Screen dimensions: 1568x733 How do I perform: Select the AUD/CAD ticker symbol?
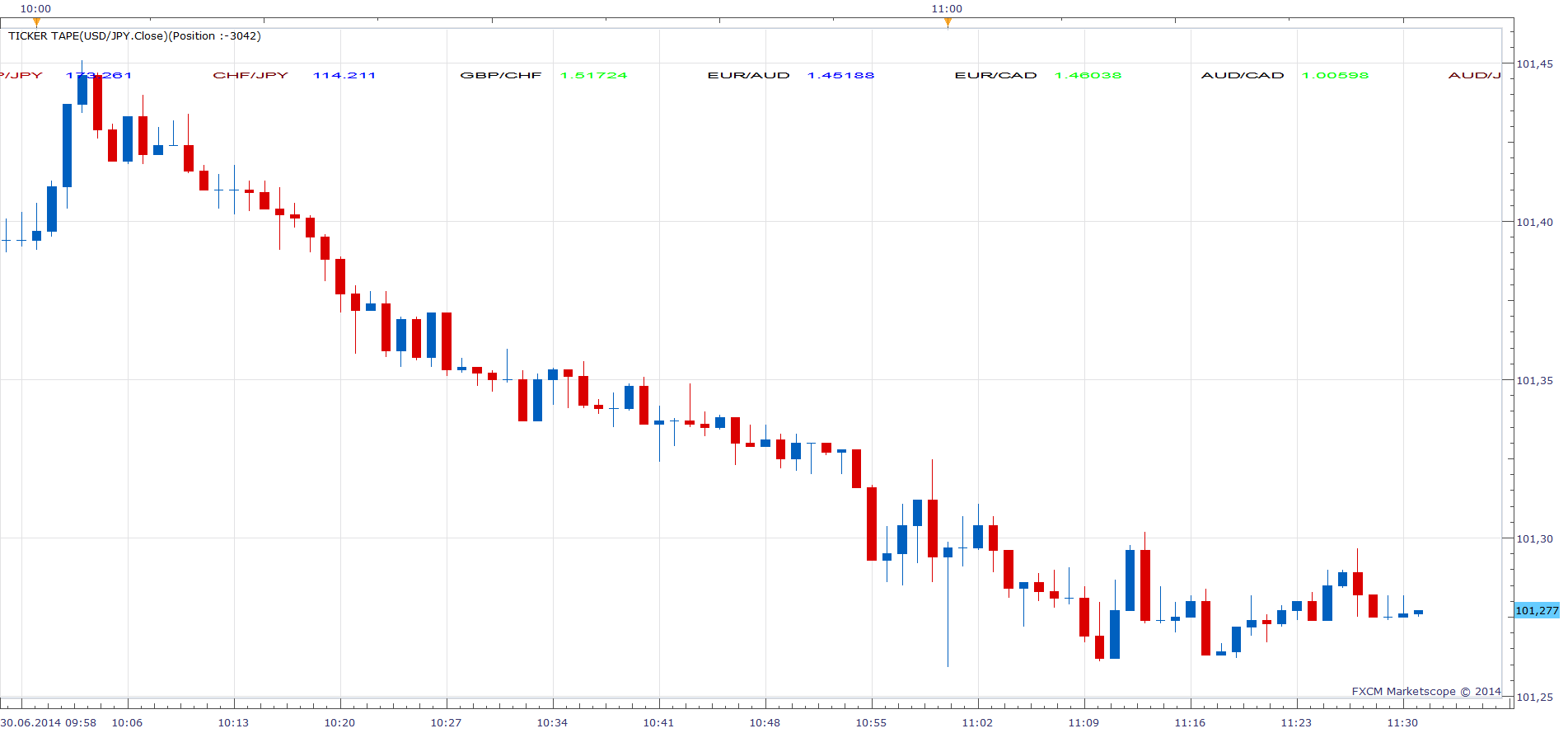1243,75
